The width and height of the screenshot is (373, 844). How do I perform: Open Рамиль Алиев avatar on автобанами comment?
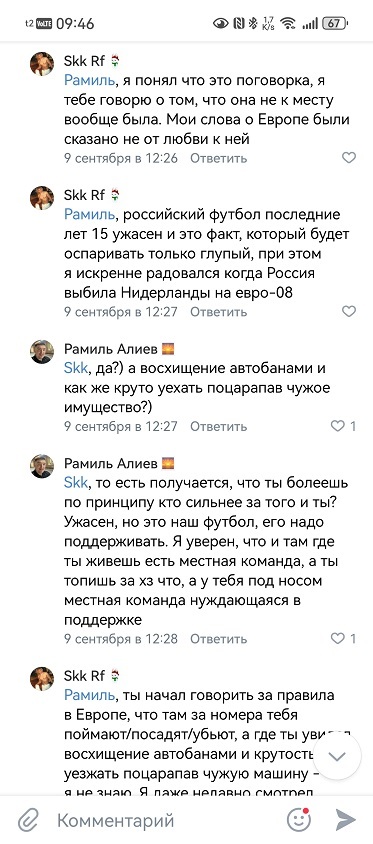pyautogui.click(x=42, y=352)
